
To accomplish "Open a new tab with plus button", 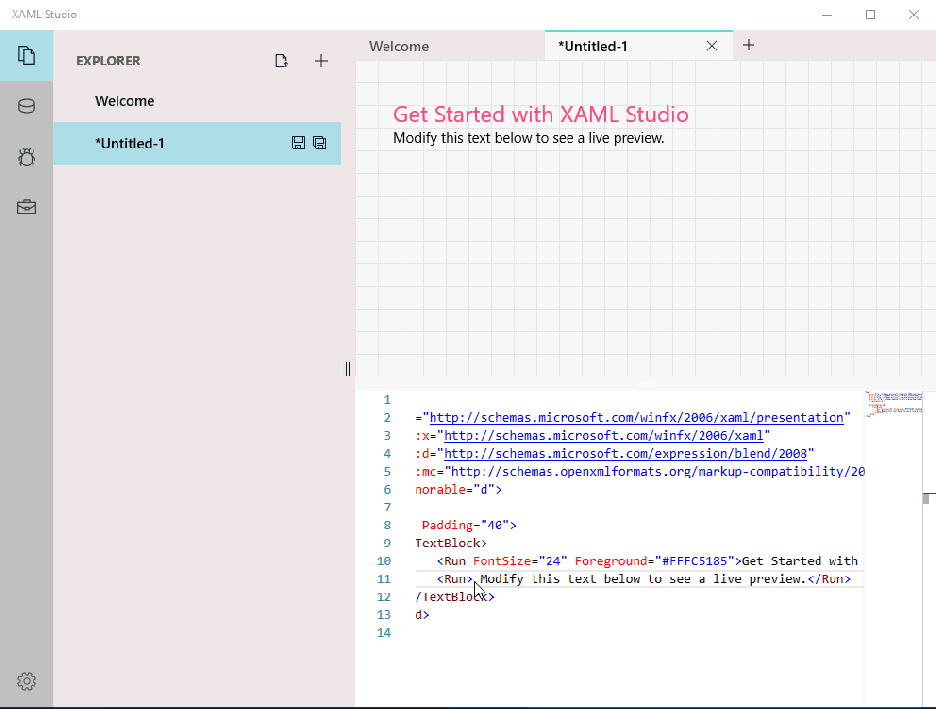I will 749,45.
